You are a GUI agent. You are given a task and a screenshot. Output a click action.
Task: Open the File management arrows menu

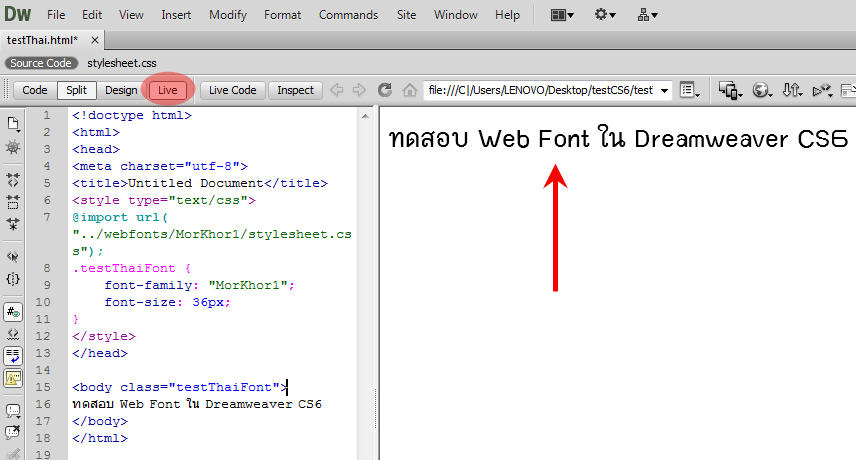pyautogui.click(x=792, y=90)
